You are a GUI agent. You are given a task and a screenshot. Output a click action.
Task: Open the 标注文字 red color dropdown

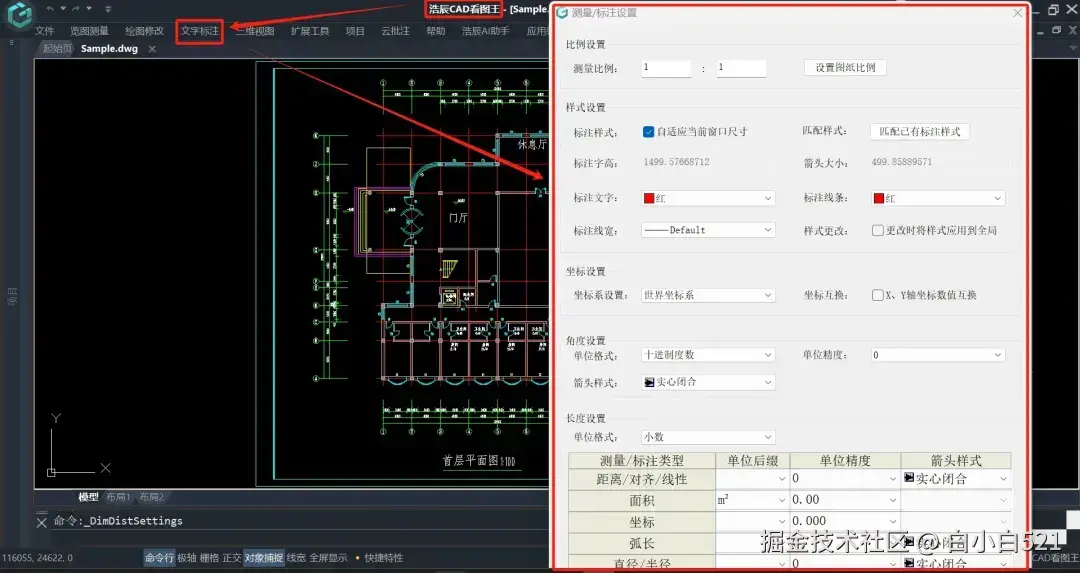coord(708,198)
